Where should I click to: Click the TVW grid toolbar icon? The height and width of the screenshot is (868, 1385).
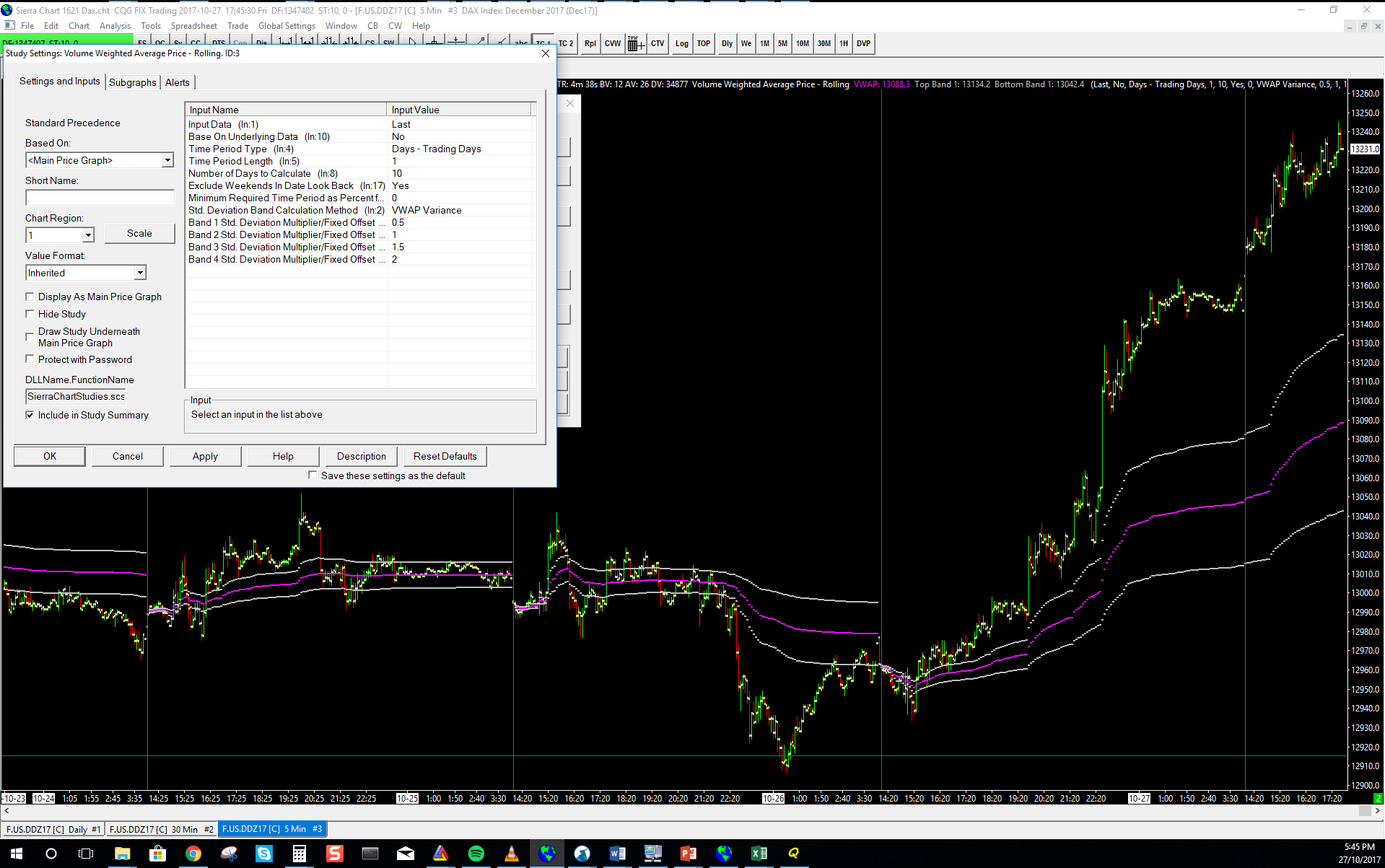pyautogui.click(x=634, y=44)
